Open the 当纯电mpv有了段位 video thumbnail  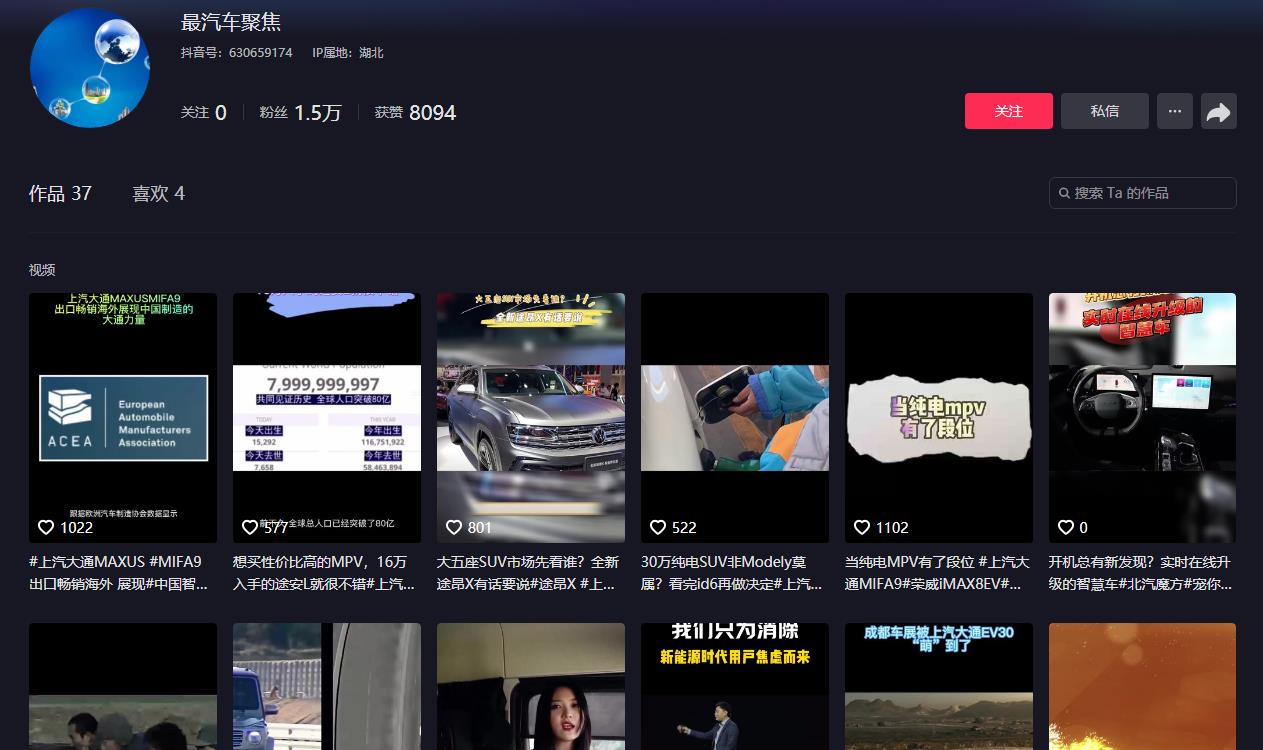(939, 418)
